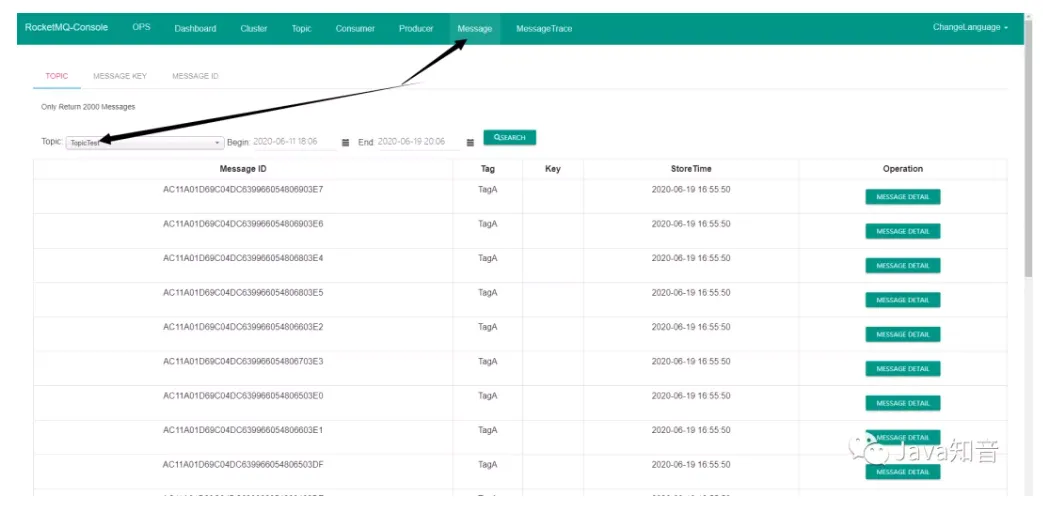Switch to the TOPIC tab

click(x=57, y=76)
